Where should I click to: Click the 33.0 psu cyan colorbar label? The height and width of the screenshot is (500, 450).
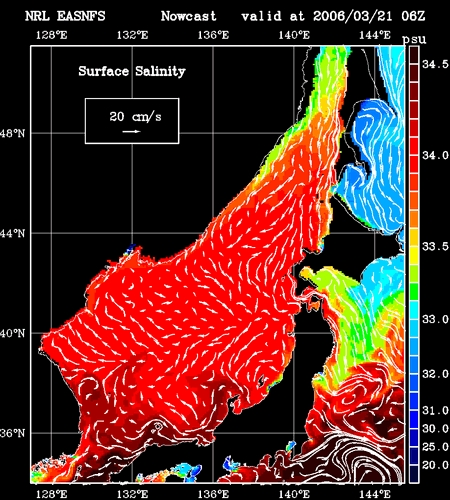point(436,319)
